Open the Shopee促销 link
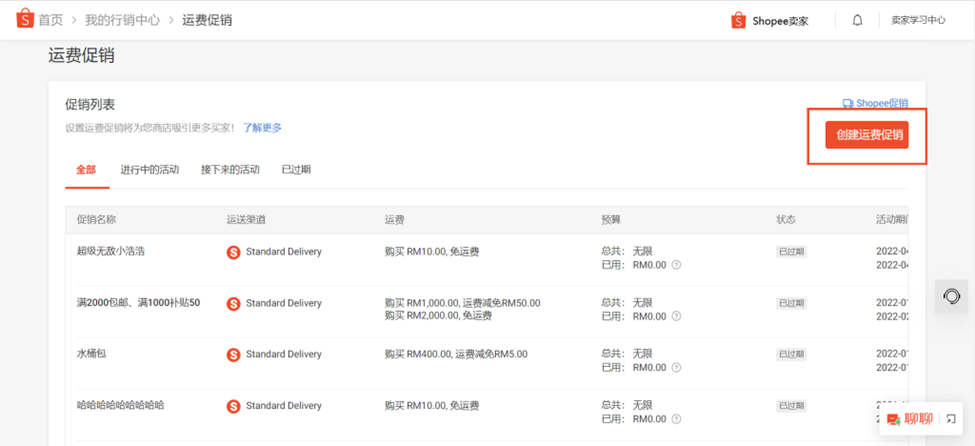Screen dimensions: 975x446 coord(876,103)
